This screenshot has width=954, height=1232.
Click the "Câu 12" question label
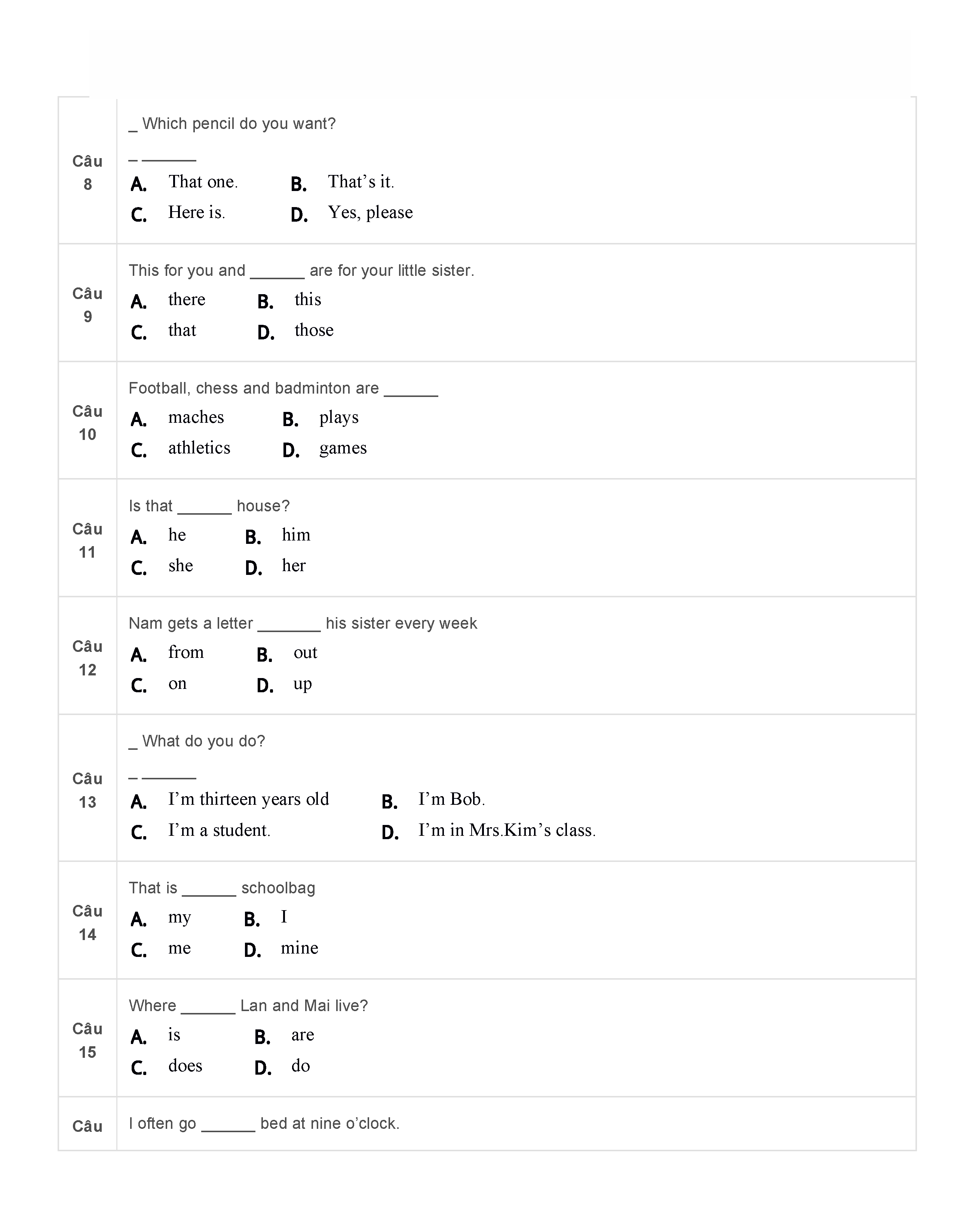(x=88, y=658)
